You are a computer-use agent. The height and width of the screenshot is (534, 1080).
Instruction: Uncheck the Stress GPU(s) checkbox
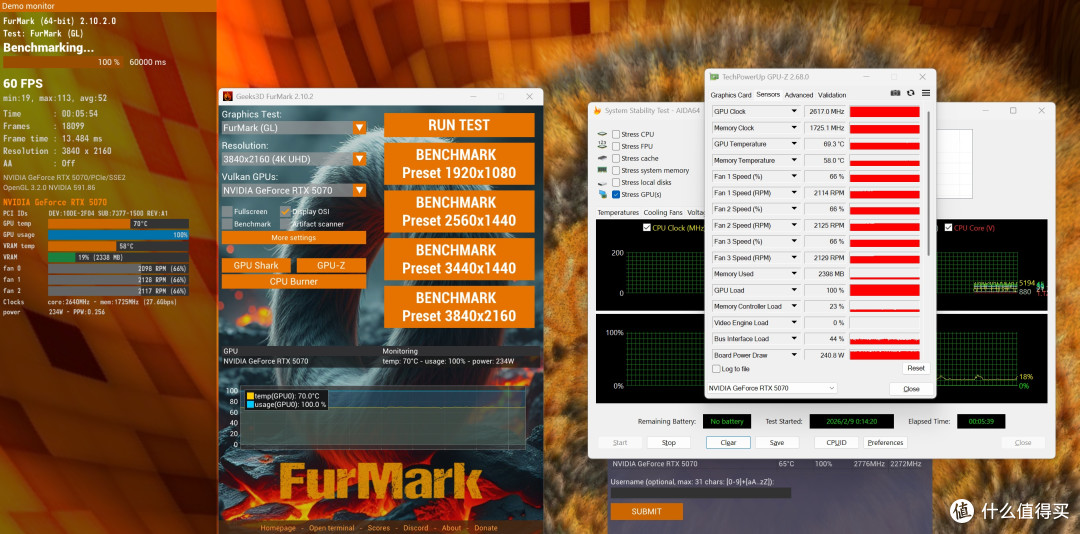[x=616, y=194]
